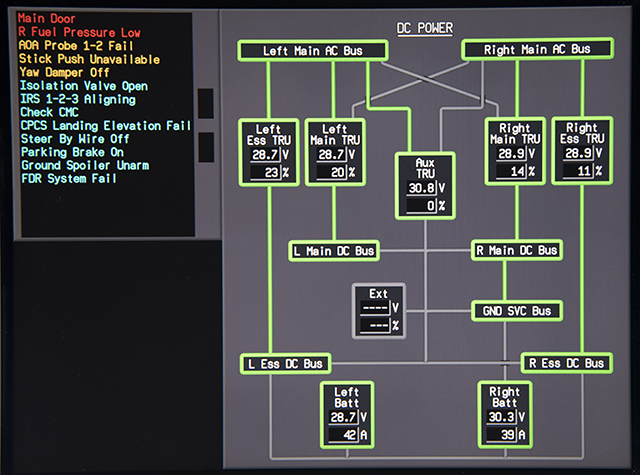Click Aux TRU 30.8 V reading

coord(422,188)
